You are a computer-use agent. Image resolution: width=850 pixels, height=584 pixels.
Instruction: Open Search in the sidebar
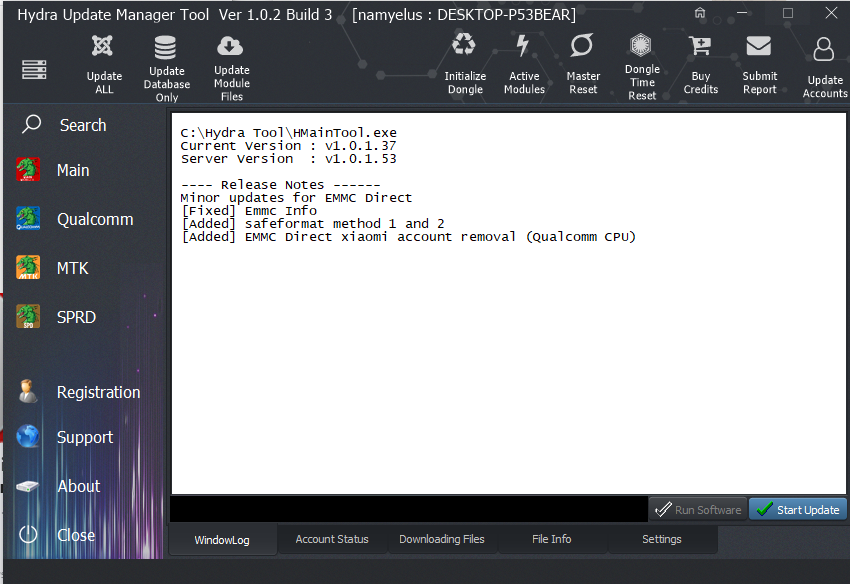65,125
